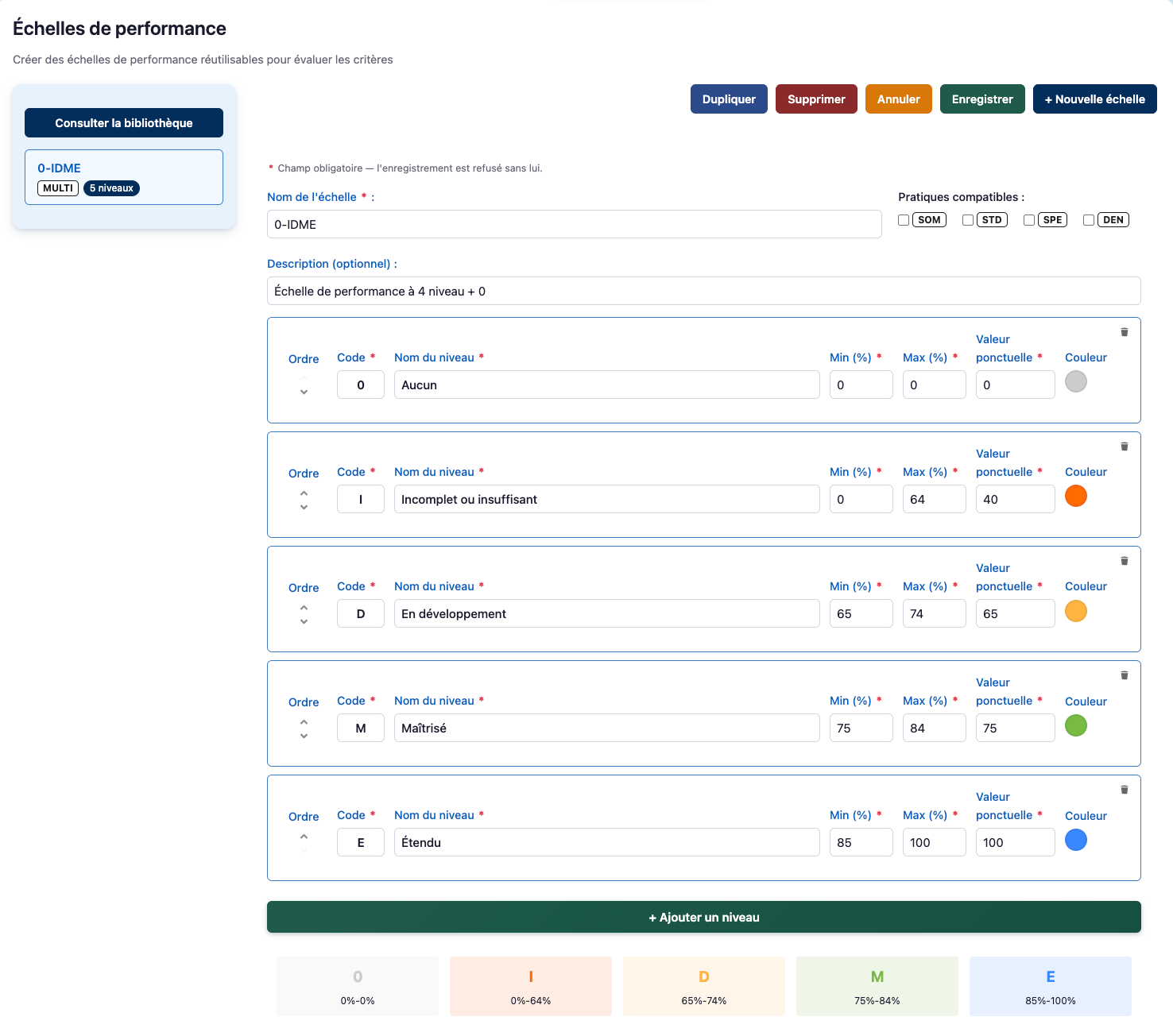Move Incomplet ou insuffisant level up
Viewport: 1173px width, 1036px height.
point(304,493)
